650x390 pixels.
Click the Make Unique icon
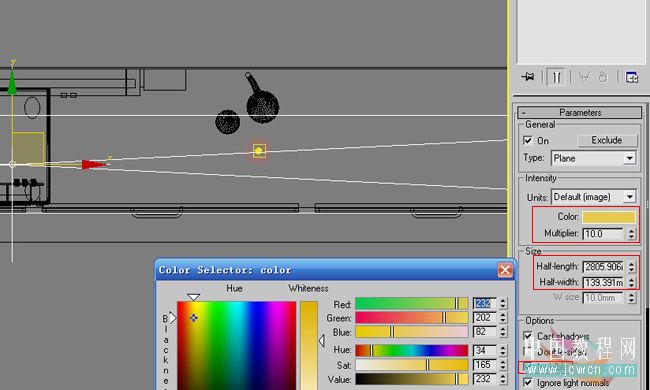pos(584,77)
